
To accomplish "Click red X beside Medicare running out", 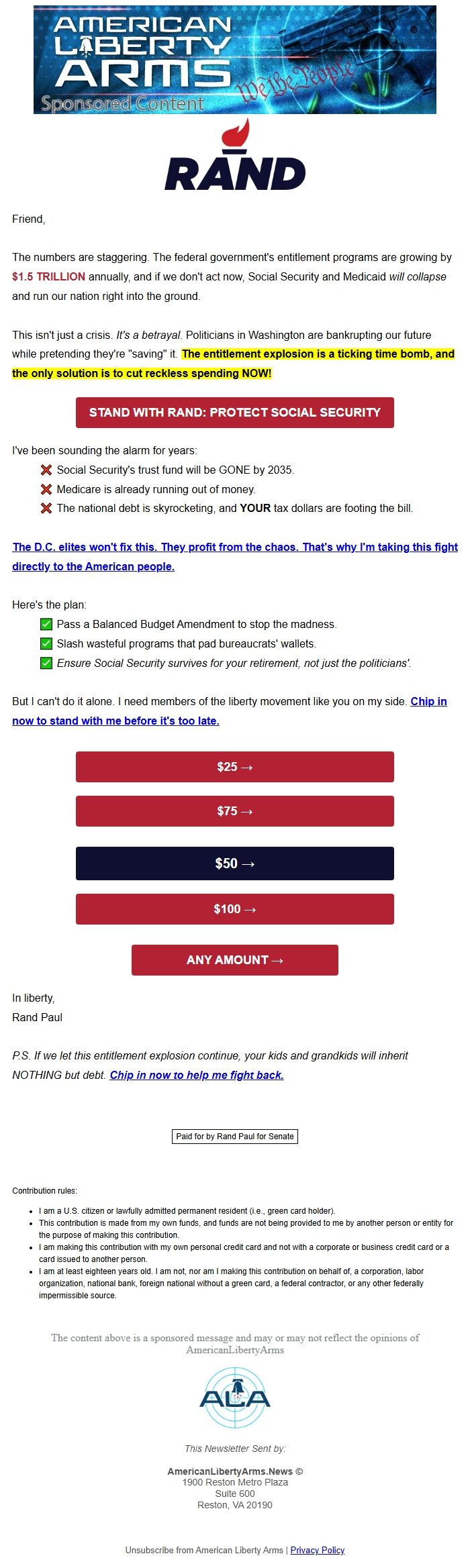I will point(46,489).
